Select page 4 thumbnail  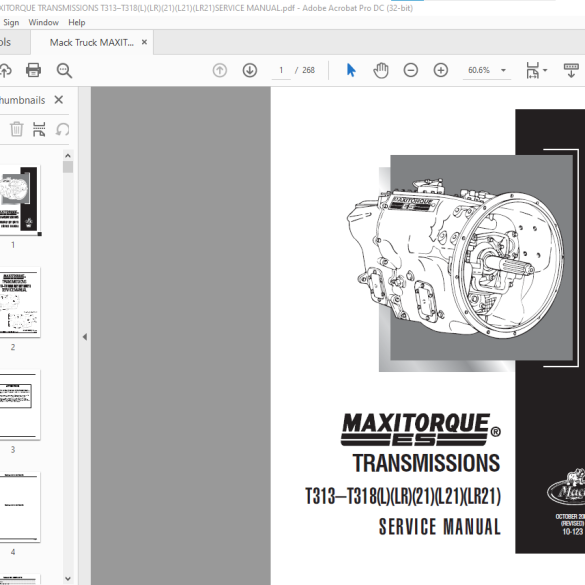click(x=20, y=507)
